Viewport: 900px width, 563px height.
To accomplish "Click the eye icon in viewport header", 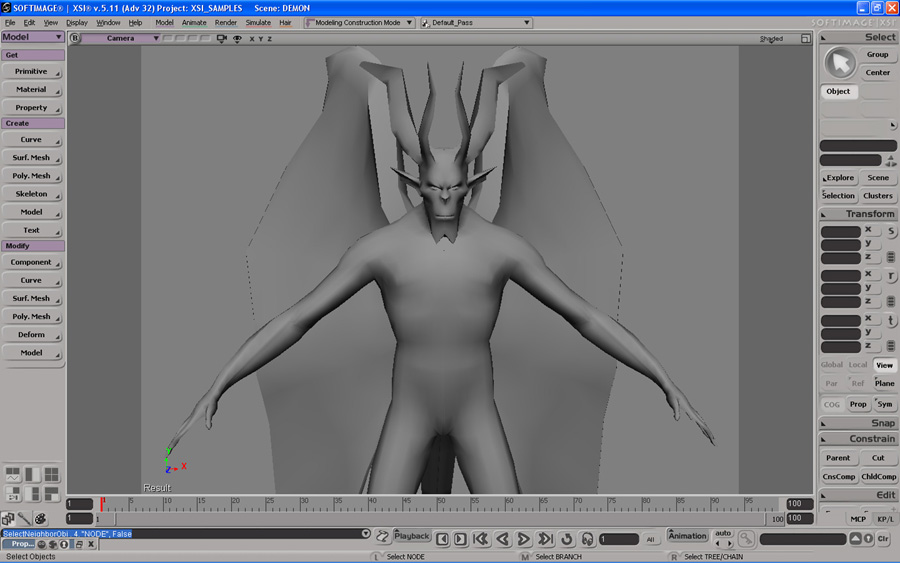I will (x=237, y=38).
